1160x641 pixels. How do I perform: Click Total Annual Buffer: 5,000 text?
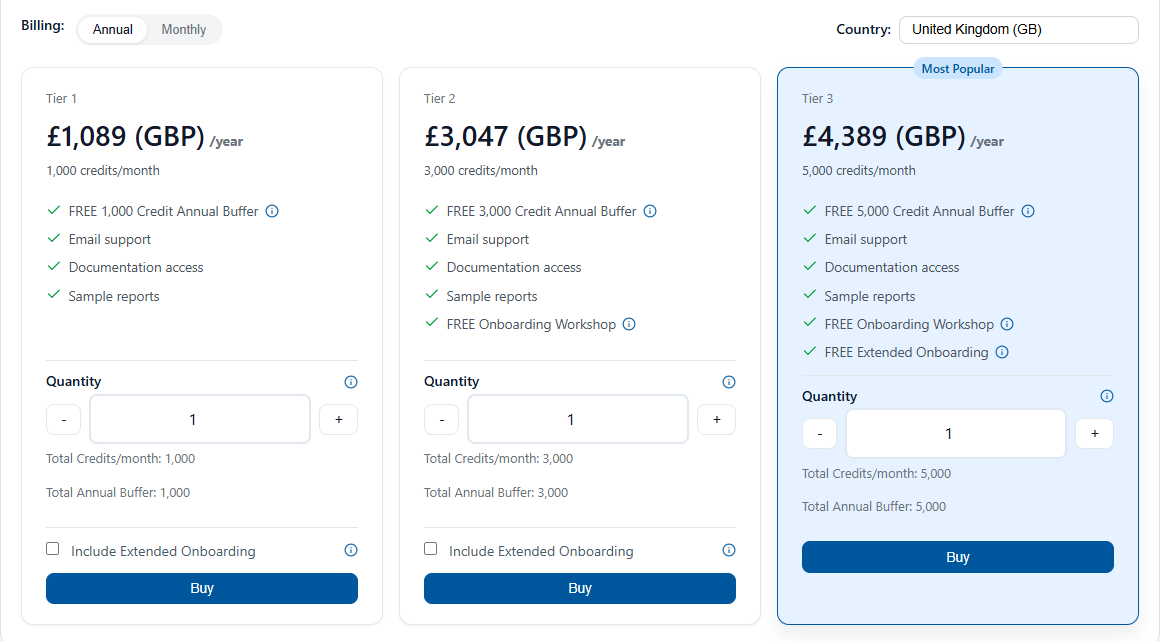[x=874, y=506]
